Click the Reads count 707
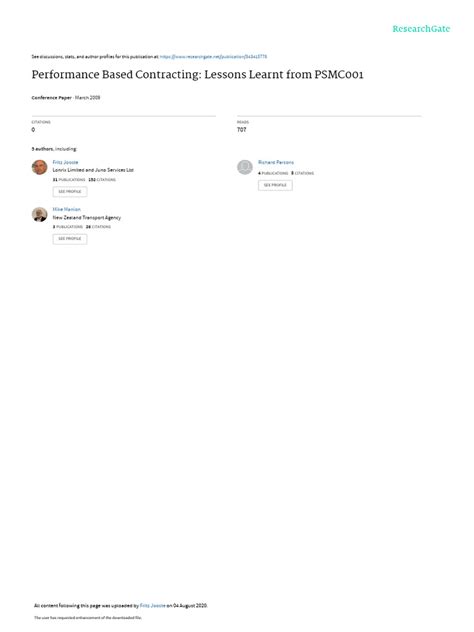The width and height of the screenshot is (474, 632). 241,129
